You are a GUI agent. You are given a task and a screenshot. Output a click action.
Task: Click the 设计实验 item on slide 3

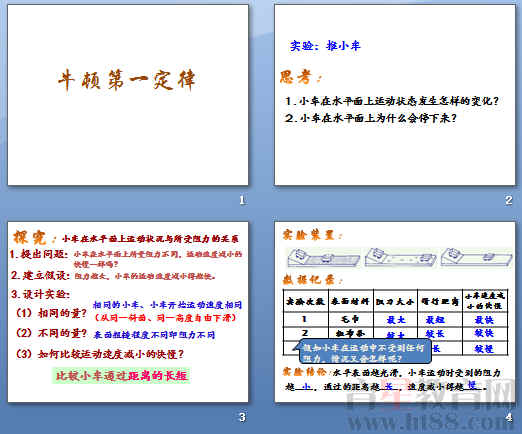pyautogui.click(x=40, y=294)
